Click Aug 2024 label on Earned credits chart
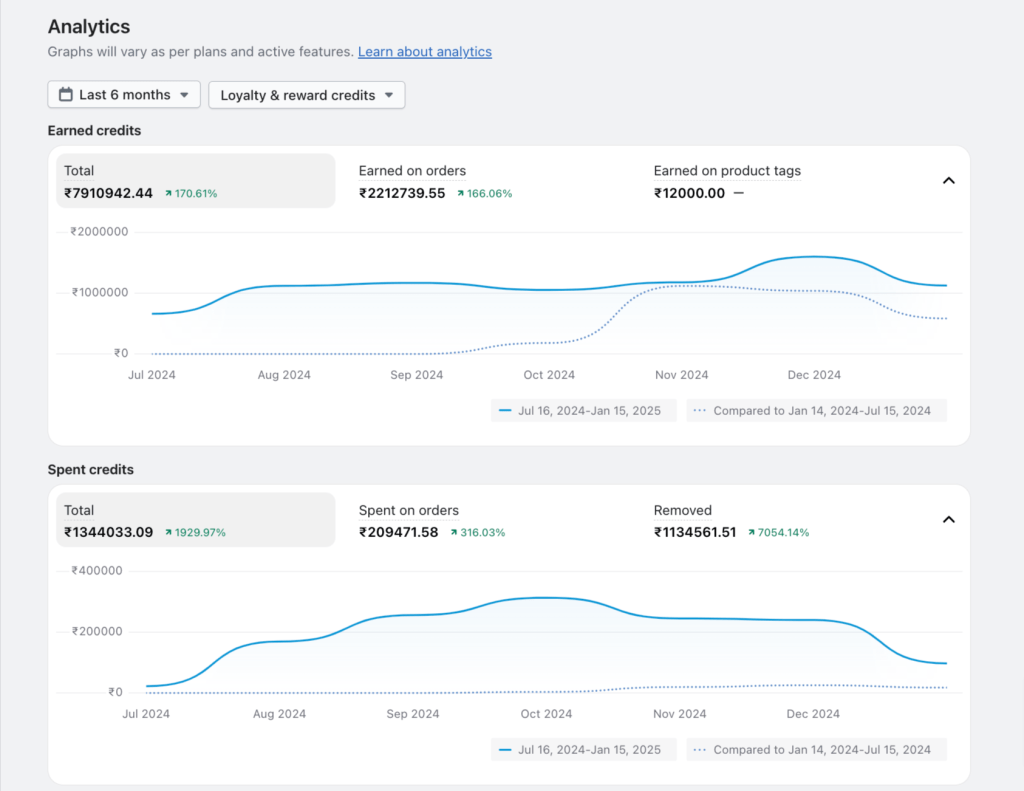The width and height of the screenshot is (1024, 791). pyautogui.click(x=284, y=375)
